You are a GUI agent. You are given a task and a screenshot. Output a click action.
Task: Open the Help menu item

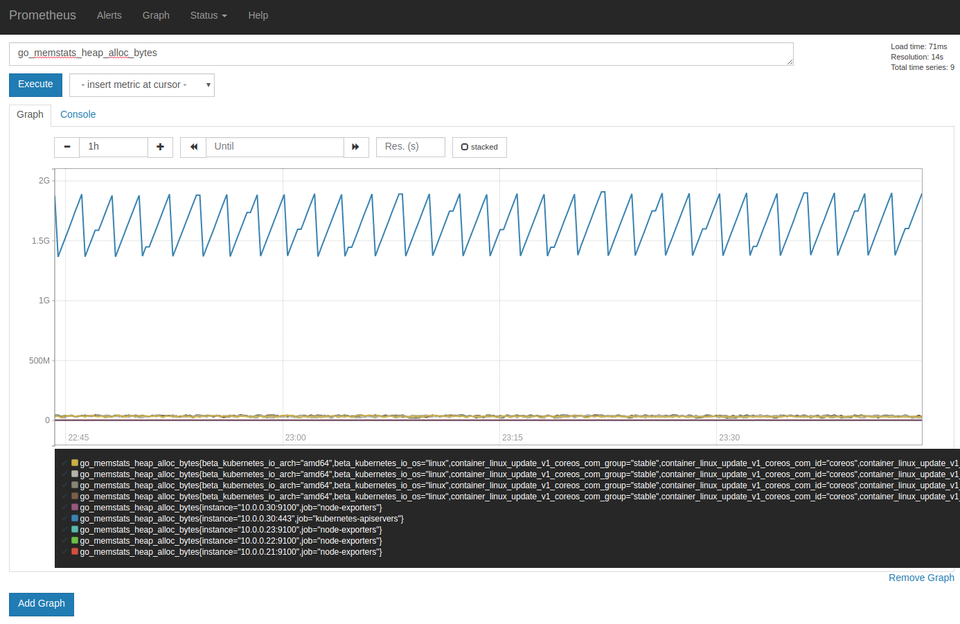click(258, 16)
